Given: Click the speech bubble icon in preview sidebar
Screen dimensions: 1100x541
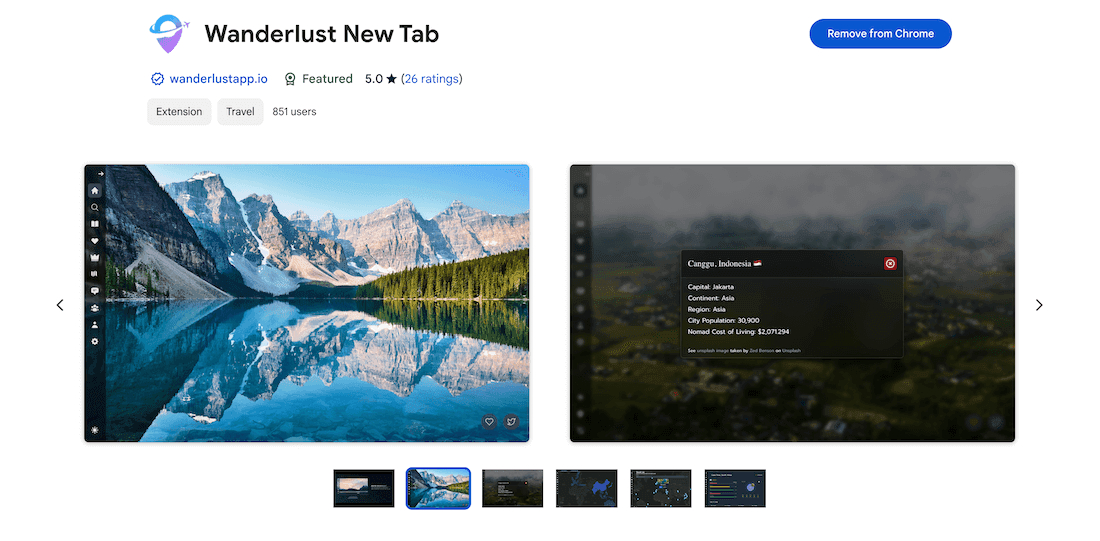Looking at the screenshot, I should point(95,291).
